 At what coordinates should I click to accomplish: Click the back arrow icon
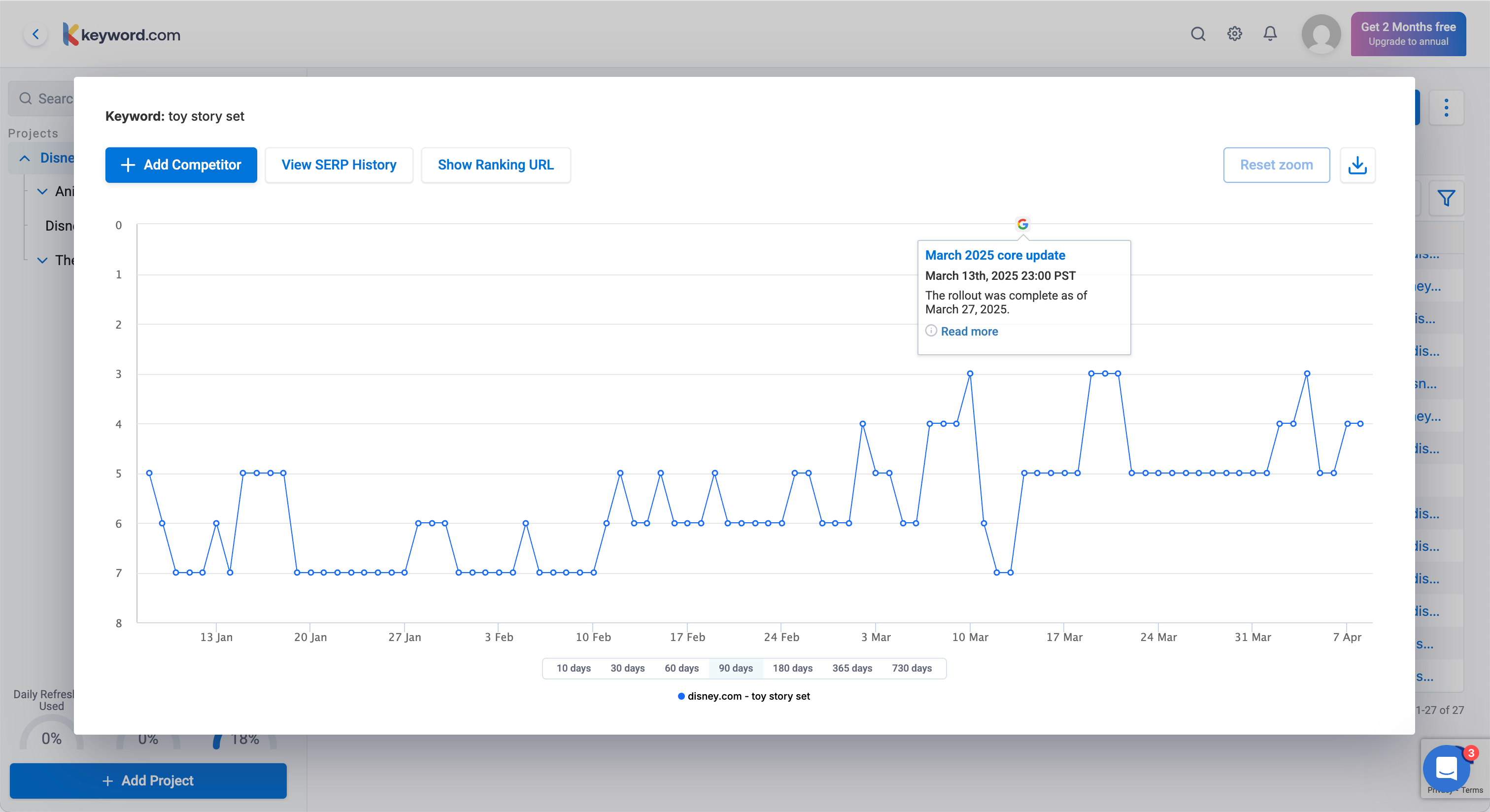pos(36,34)
